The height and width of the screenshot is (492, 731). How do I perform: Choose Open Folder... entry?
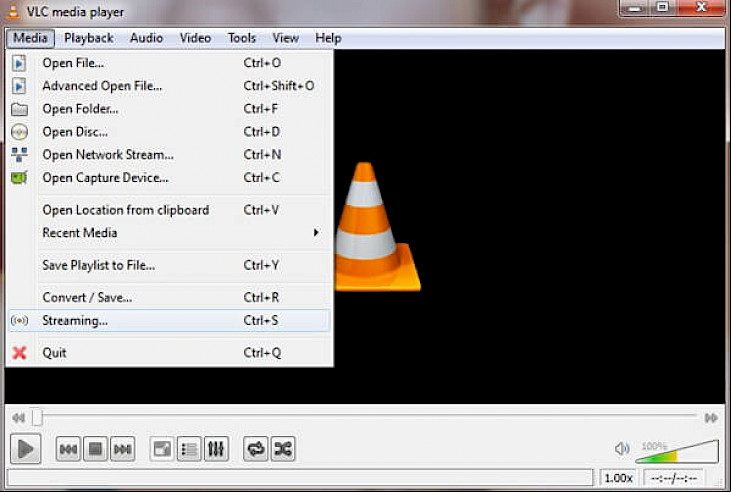(x=169, y=109)
